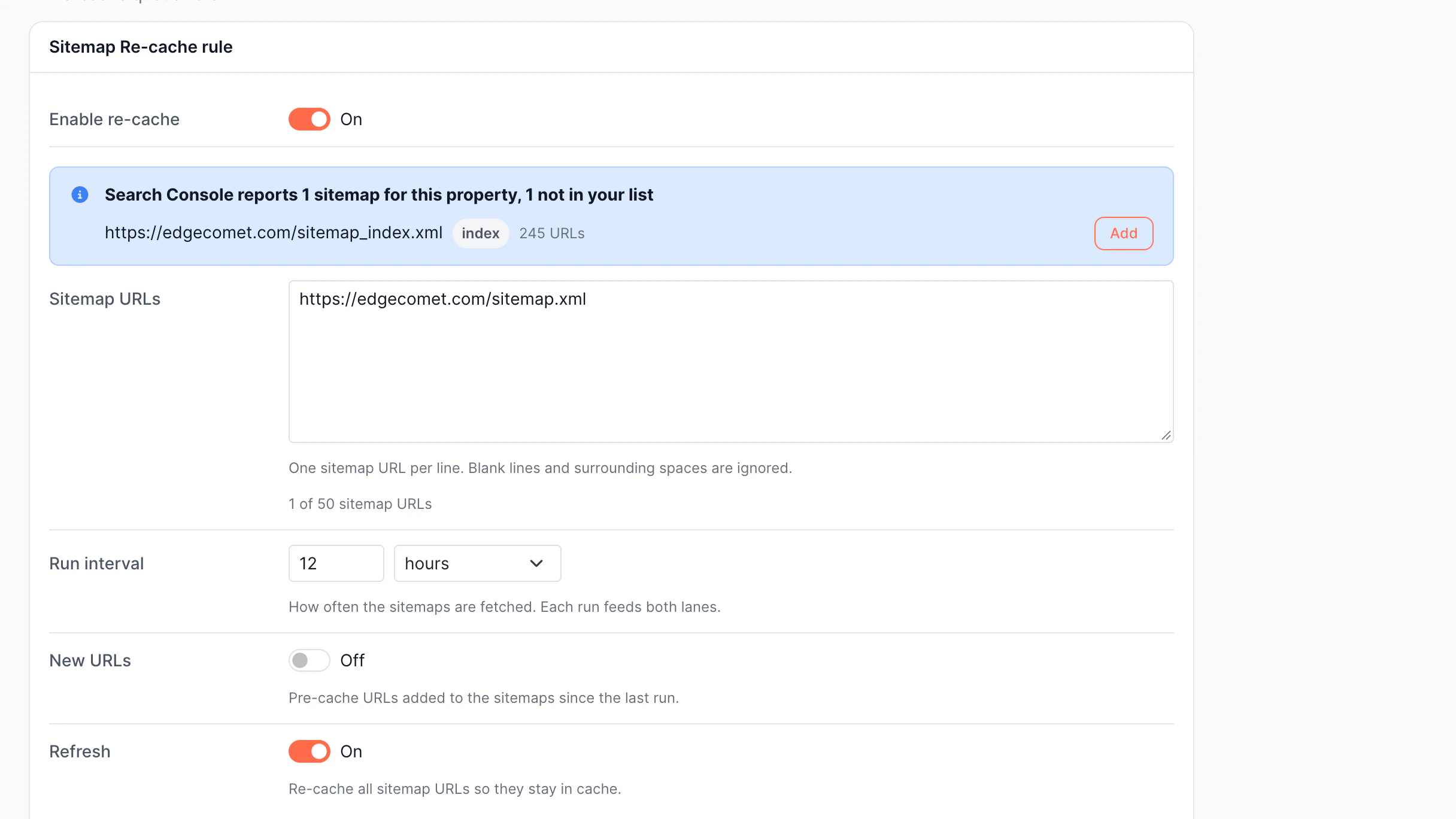Click 'Pre-cache URLs added' description
Screen dimensions: 1456x819
(x=484, y=698)
